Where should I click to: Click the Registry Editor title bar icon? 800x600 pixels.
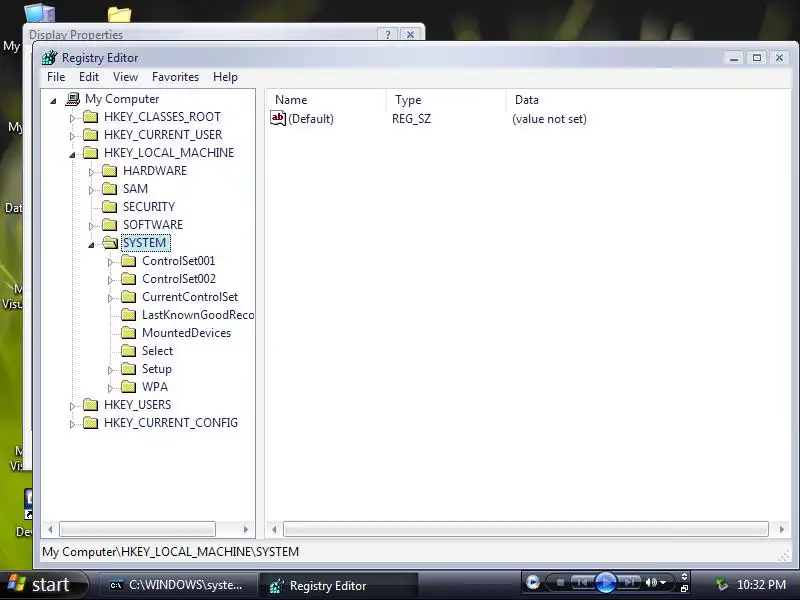click(49, 58)
